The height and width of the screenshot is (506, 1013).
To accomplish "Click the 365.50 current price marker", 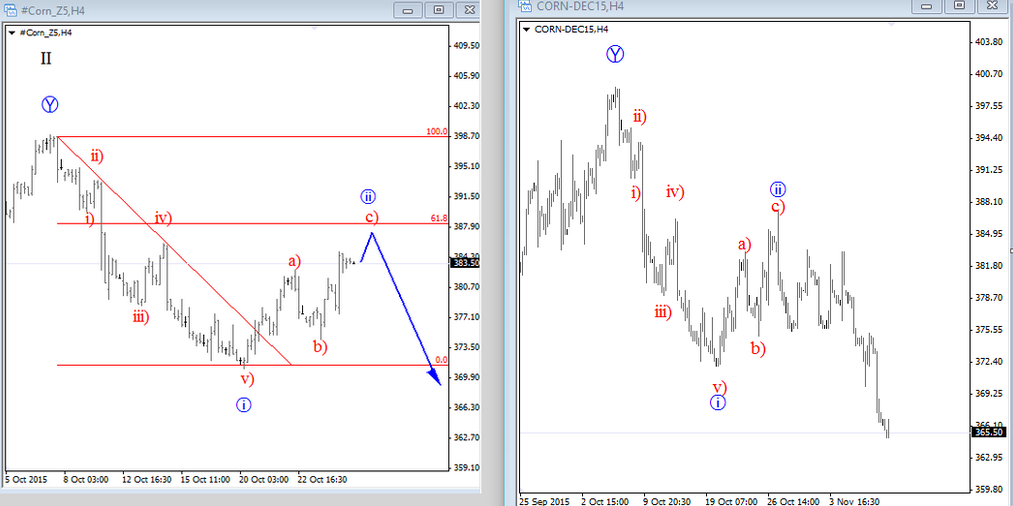I will 988,432.
